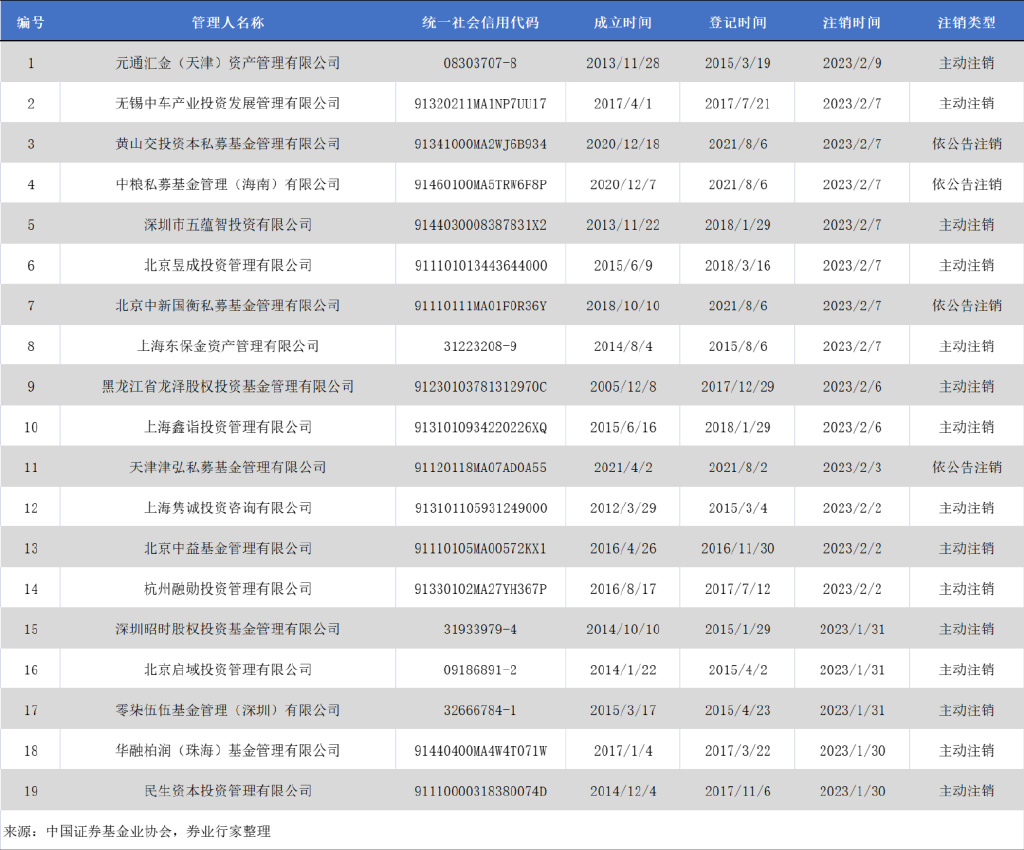Click row number 19

[x=30, y=791]
